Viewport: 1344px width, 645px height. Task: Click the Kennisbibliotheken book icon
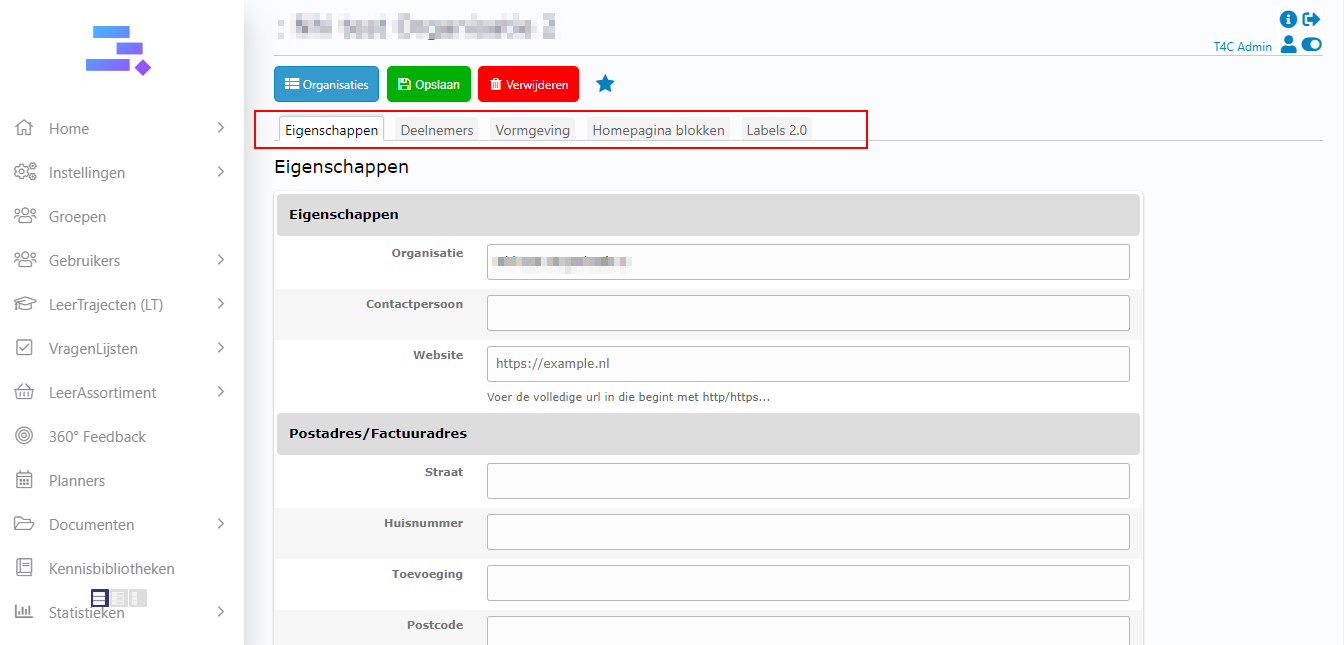25,568
